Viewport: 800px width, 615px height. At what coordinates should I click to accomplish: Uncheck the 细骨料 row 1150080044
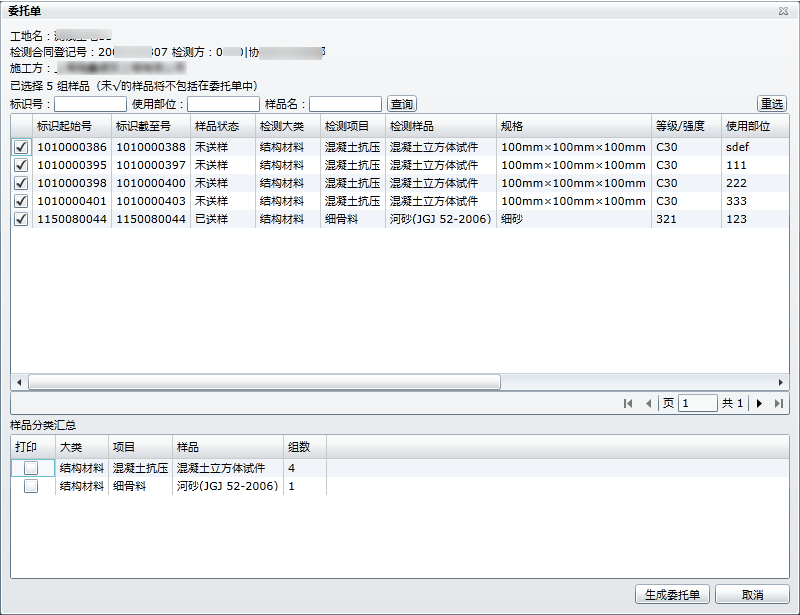tap(21, 219)
